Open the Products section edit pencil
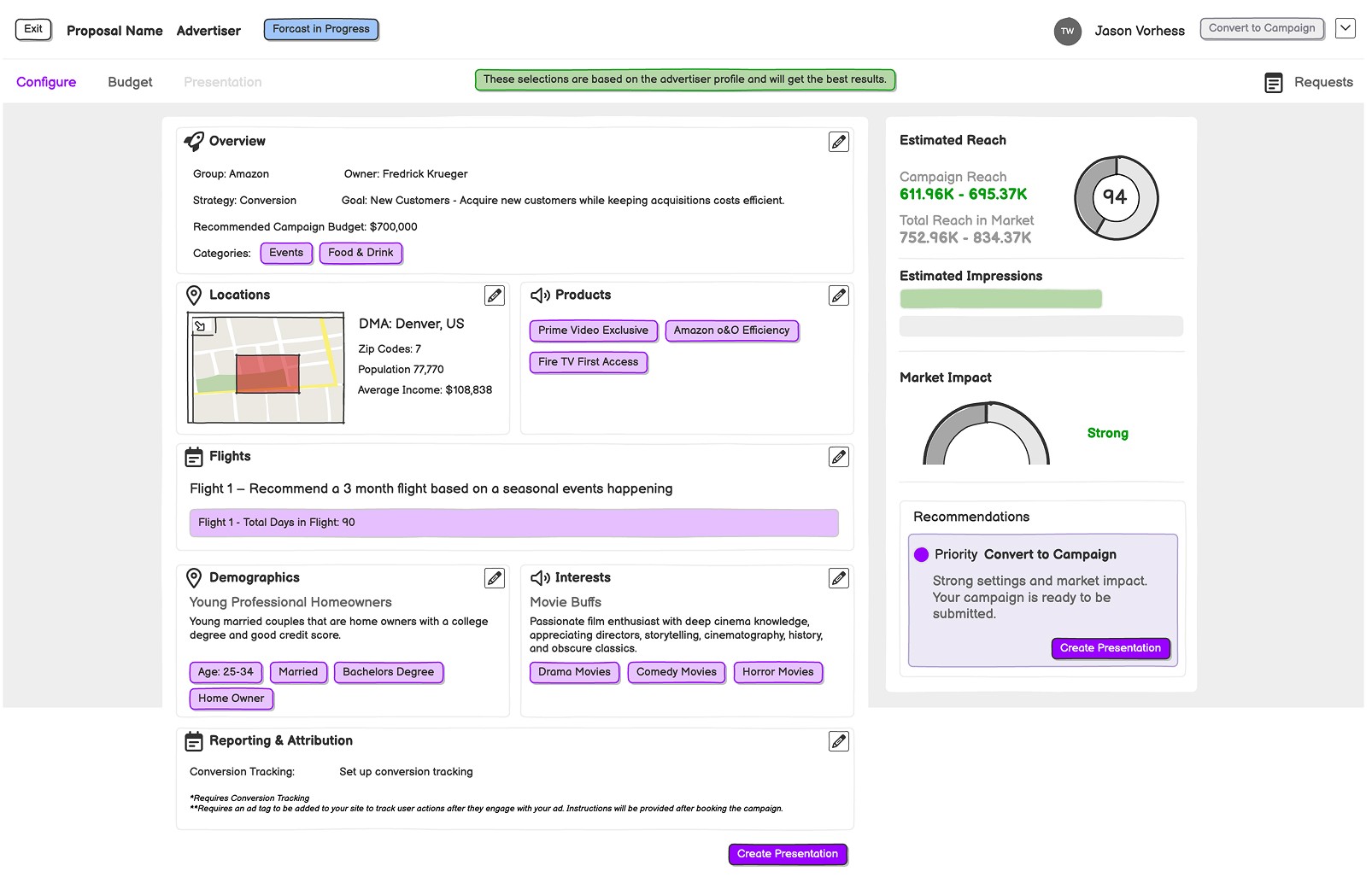 coord(838,295)
